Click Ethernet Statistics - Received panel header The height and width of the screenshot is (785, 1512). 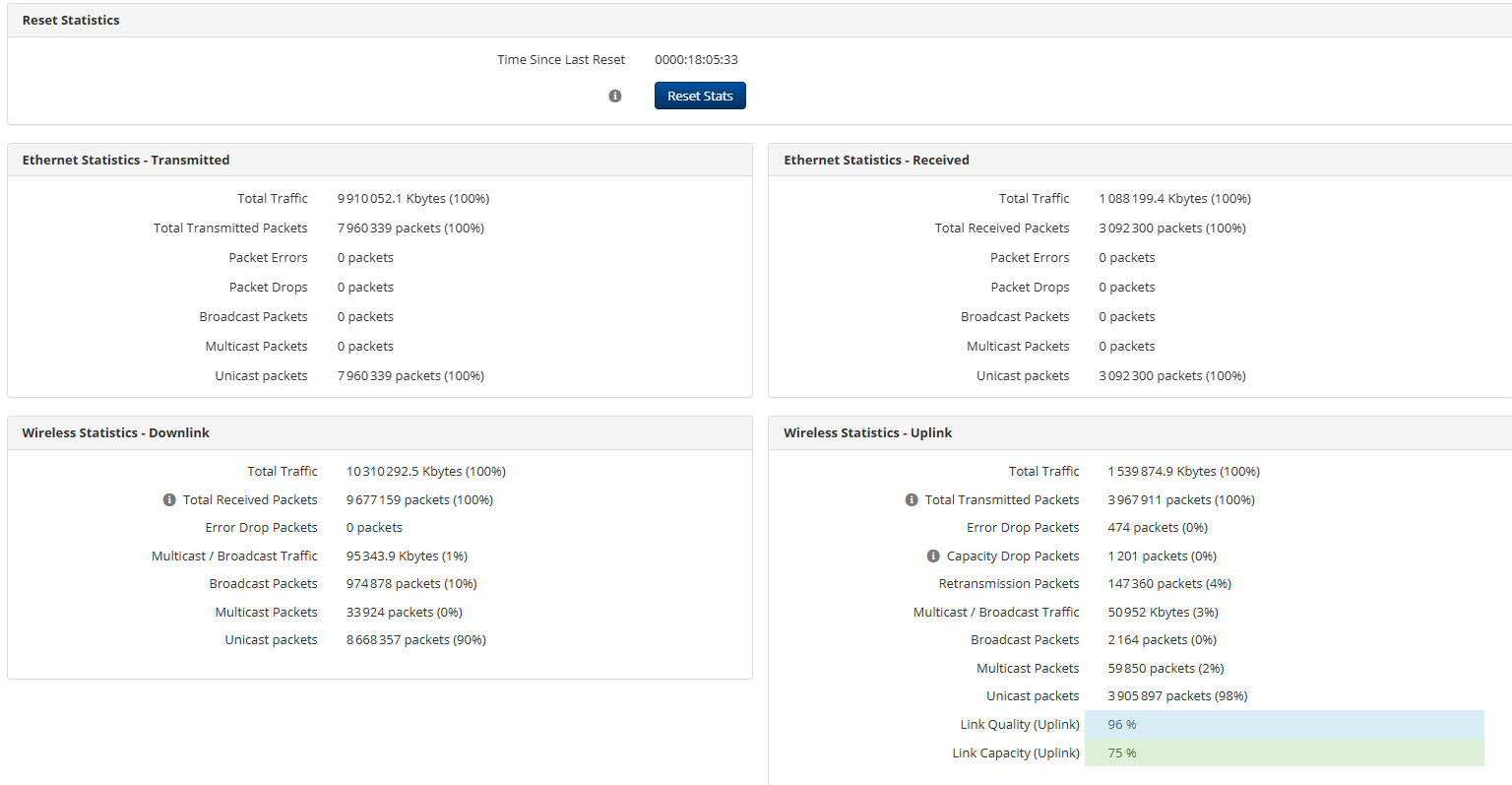pos(876,160)
